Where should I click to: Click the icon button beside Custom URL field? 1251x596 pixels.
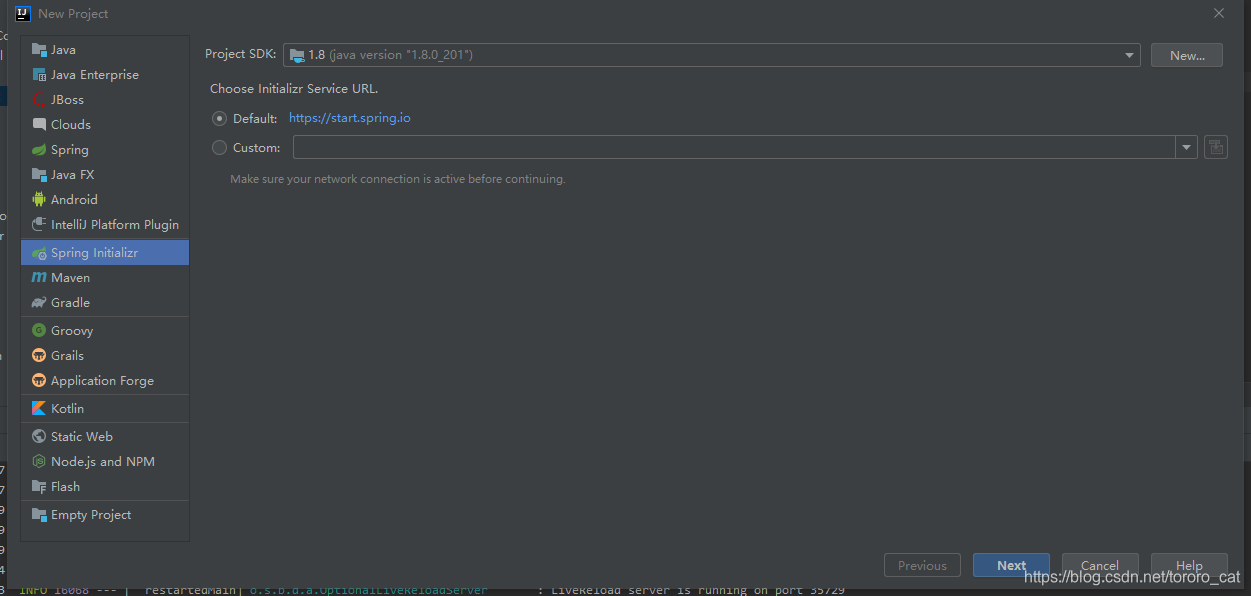tap(1216, 147)
